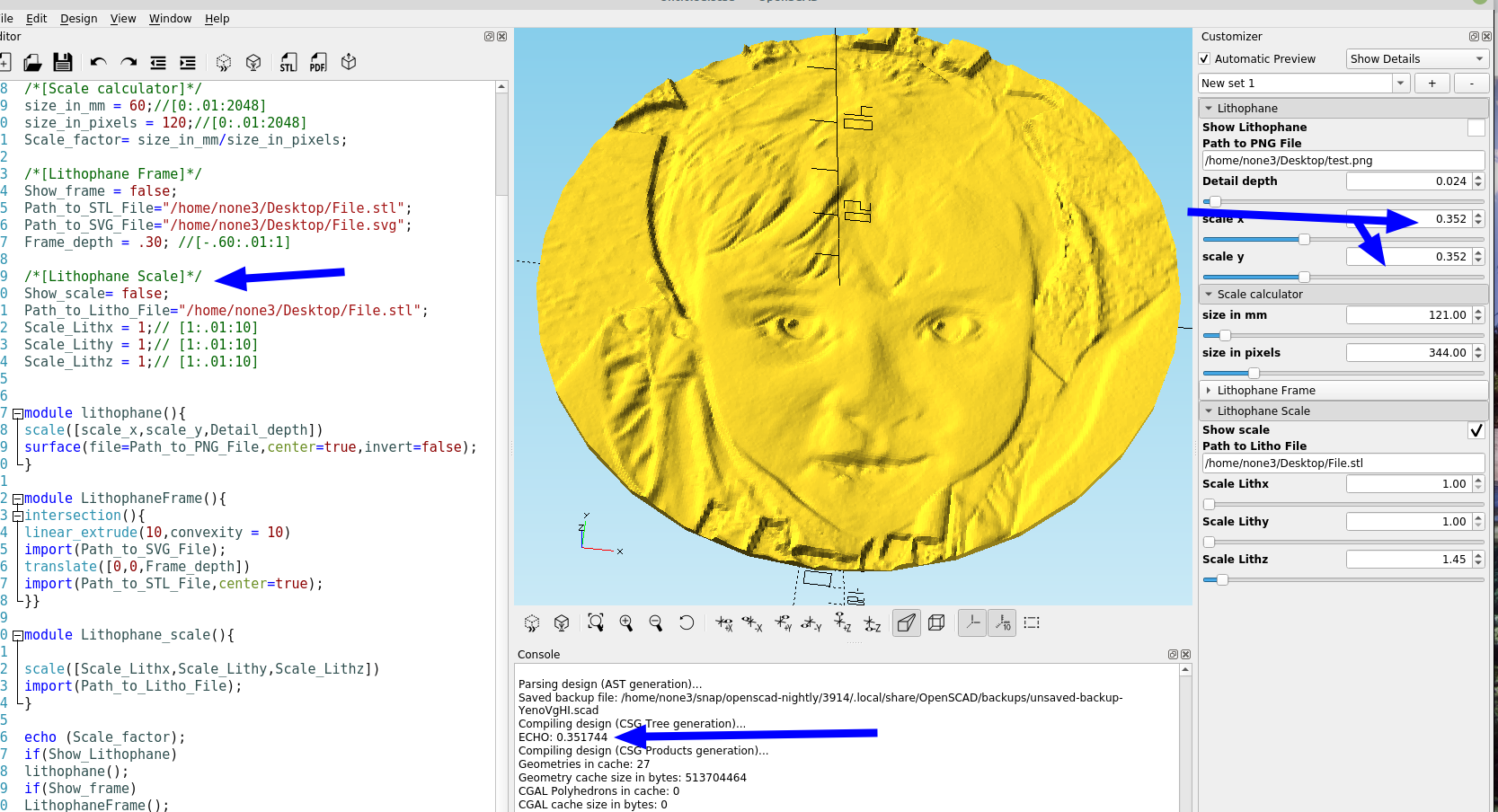This screenshot has width=1498, height=812.
Task: Run Preview from the editor toolbar
Action: [x=224, y=62]
